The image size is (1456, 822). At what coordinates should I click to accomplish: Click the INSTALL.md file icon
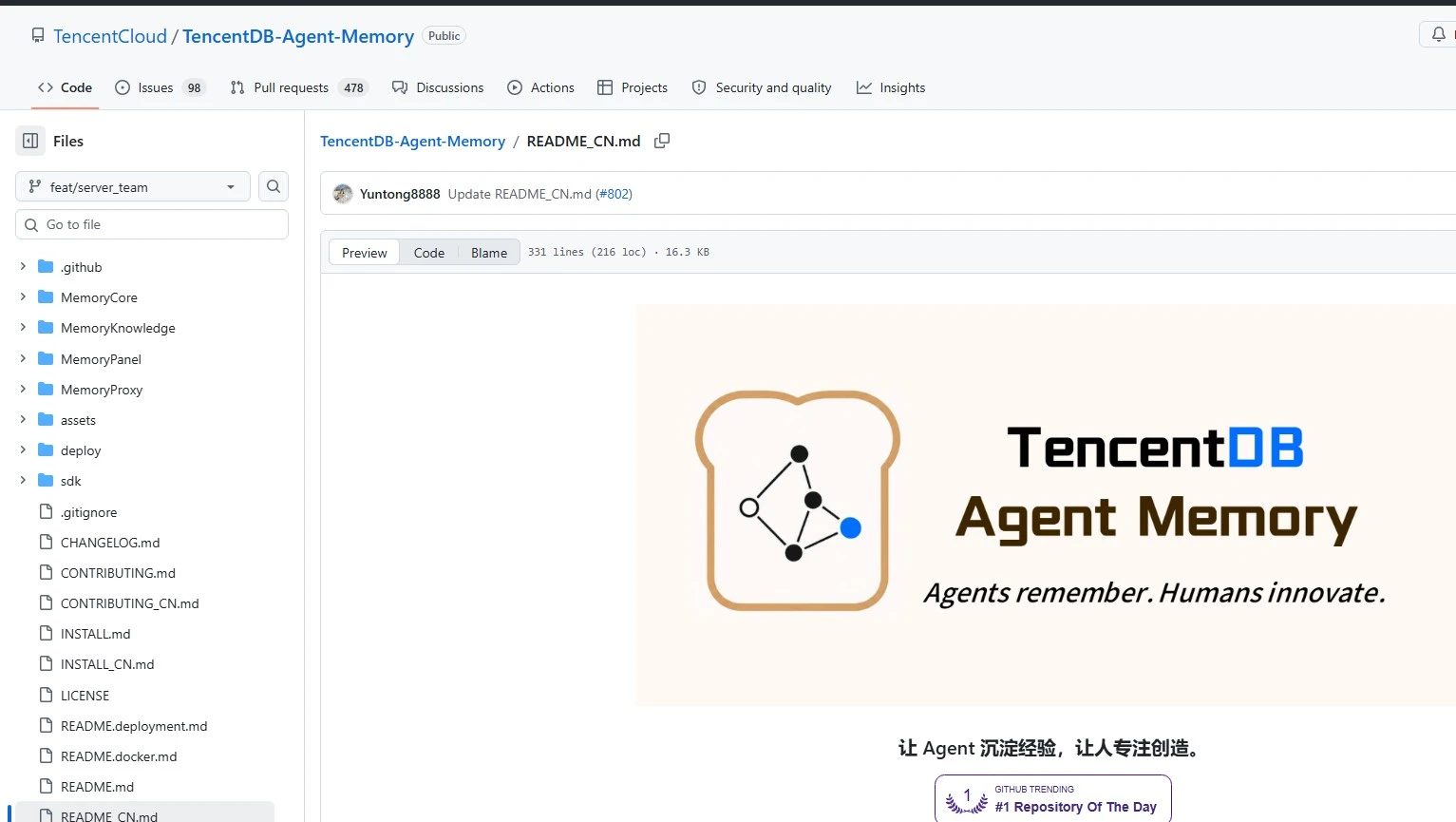46,634
